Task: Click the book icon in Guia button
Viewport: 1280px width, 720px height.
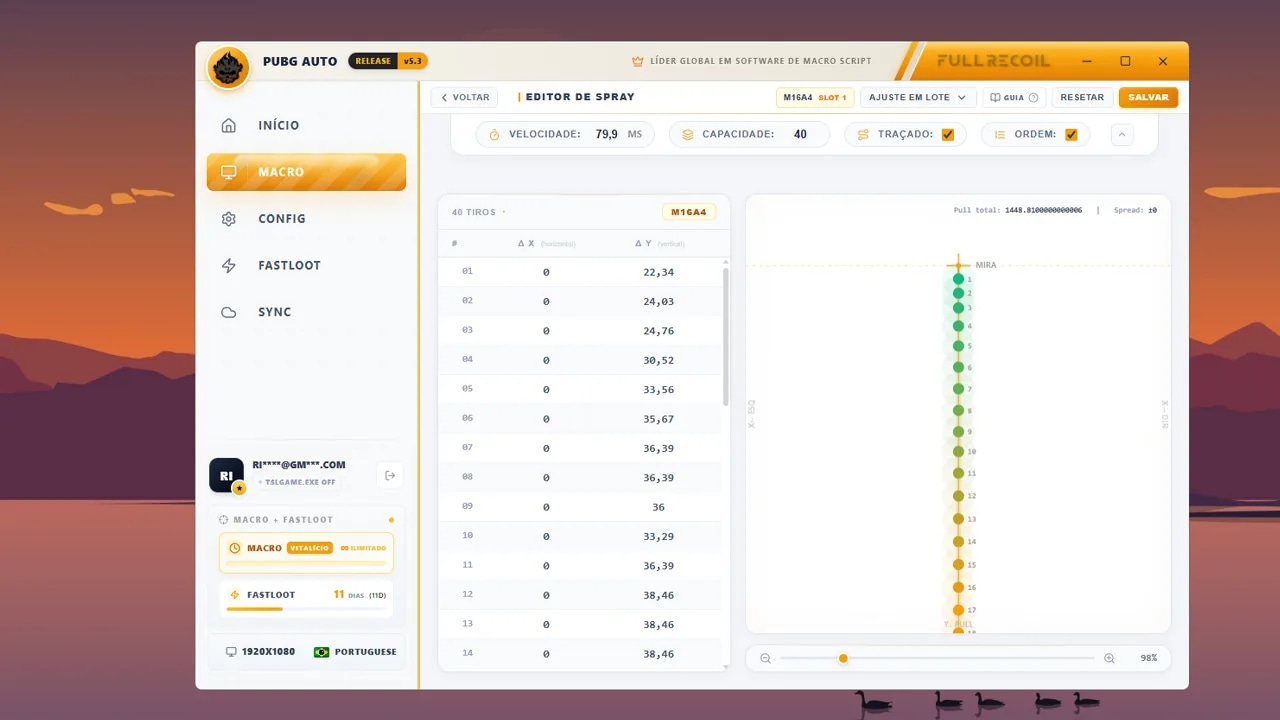Action: (995, 98)
